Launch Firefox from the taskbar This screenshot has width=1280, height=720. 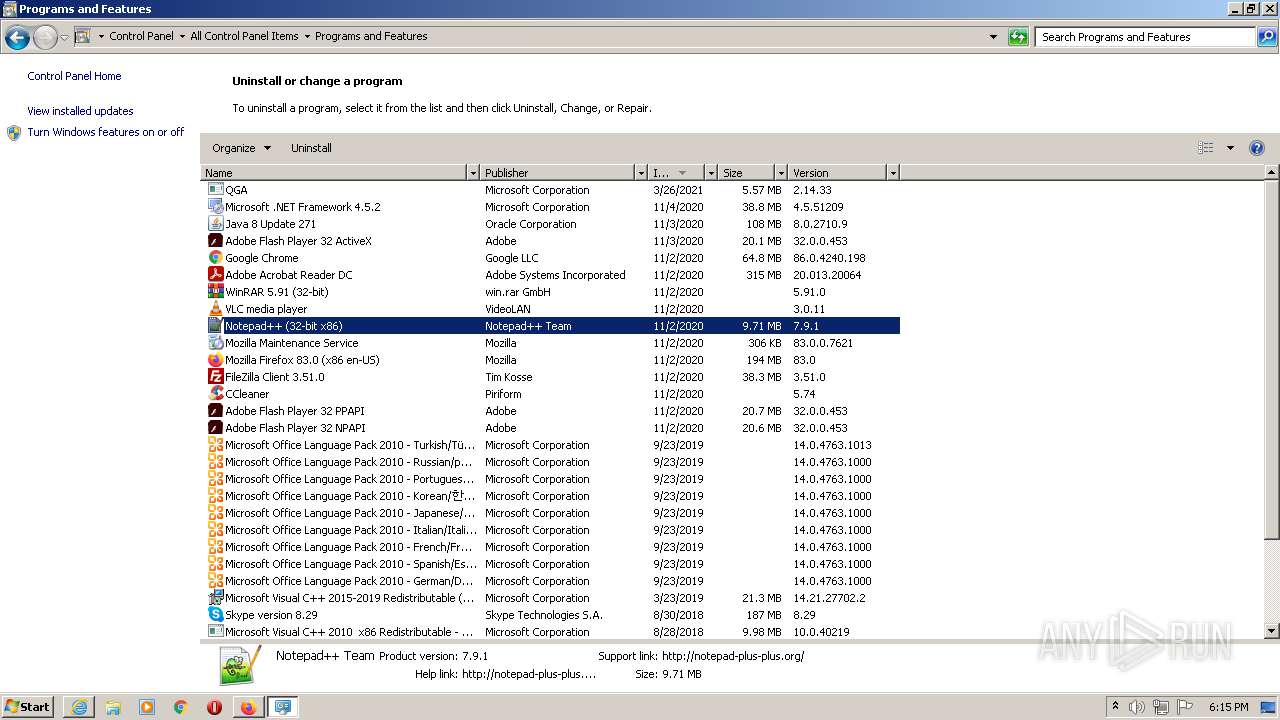(248, 707)
